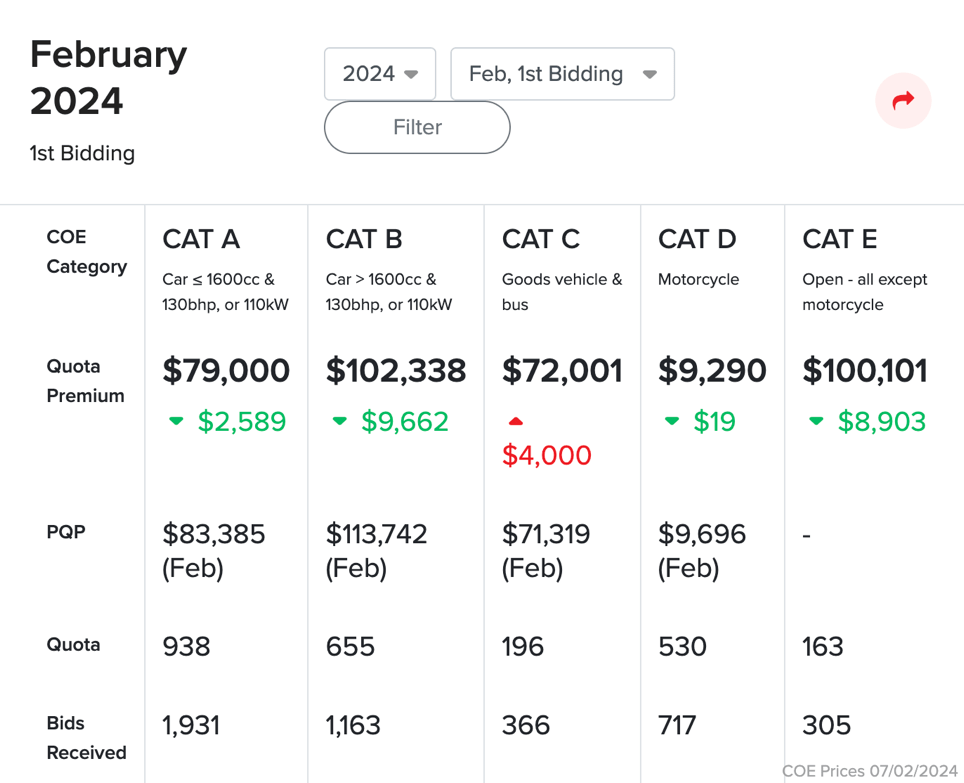The height and width of the screenshot is (783, 964).
Task: Click the CAT E $100,101 premium
Action: (865, 371)
